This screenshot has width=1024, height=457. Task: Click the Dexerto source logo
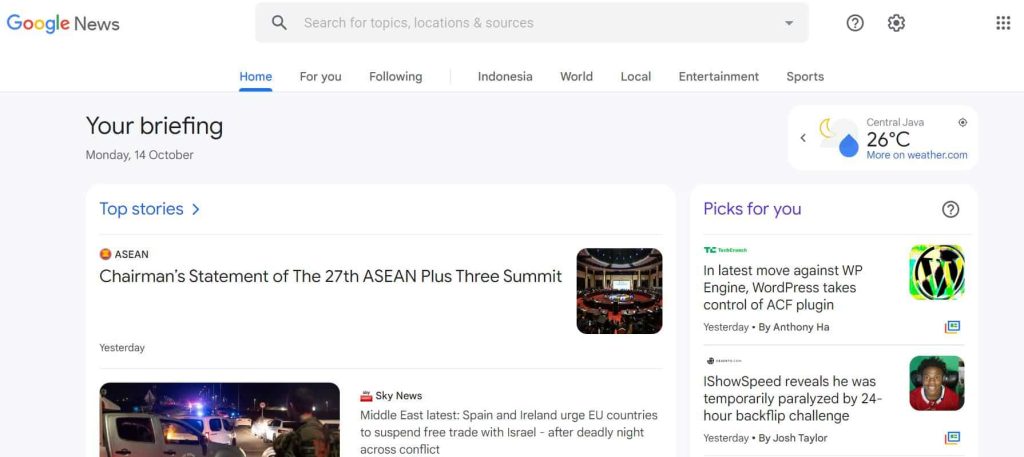724,361
